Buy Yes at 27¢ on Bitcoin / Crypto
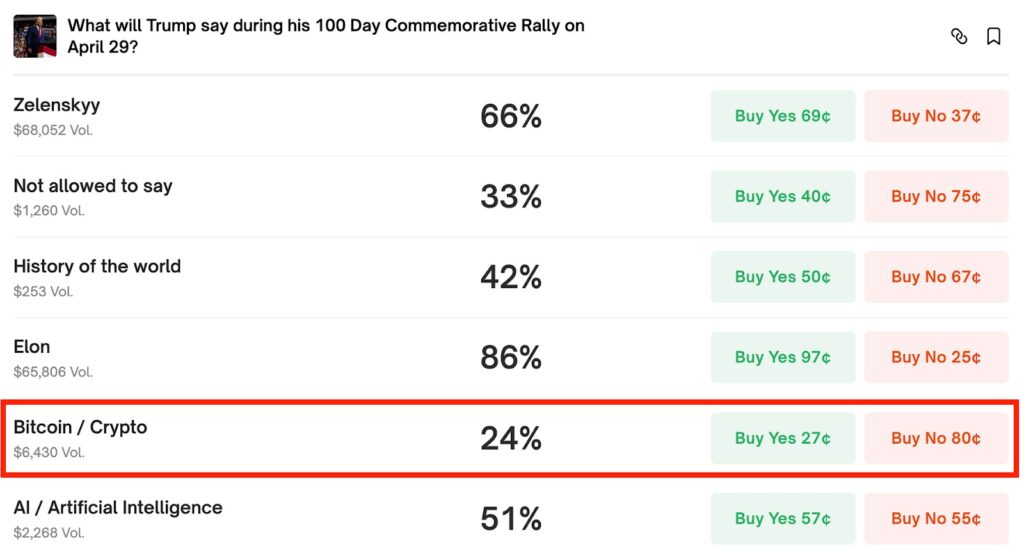The height and width of the screenshot is (557, 1024). 783,438
